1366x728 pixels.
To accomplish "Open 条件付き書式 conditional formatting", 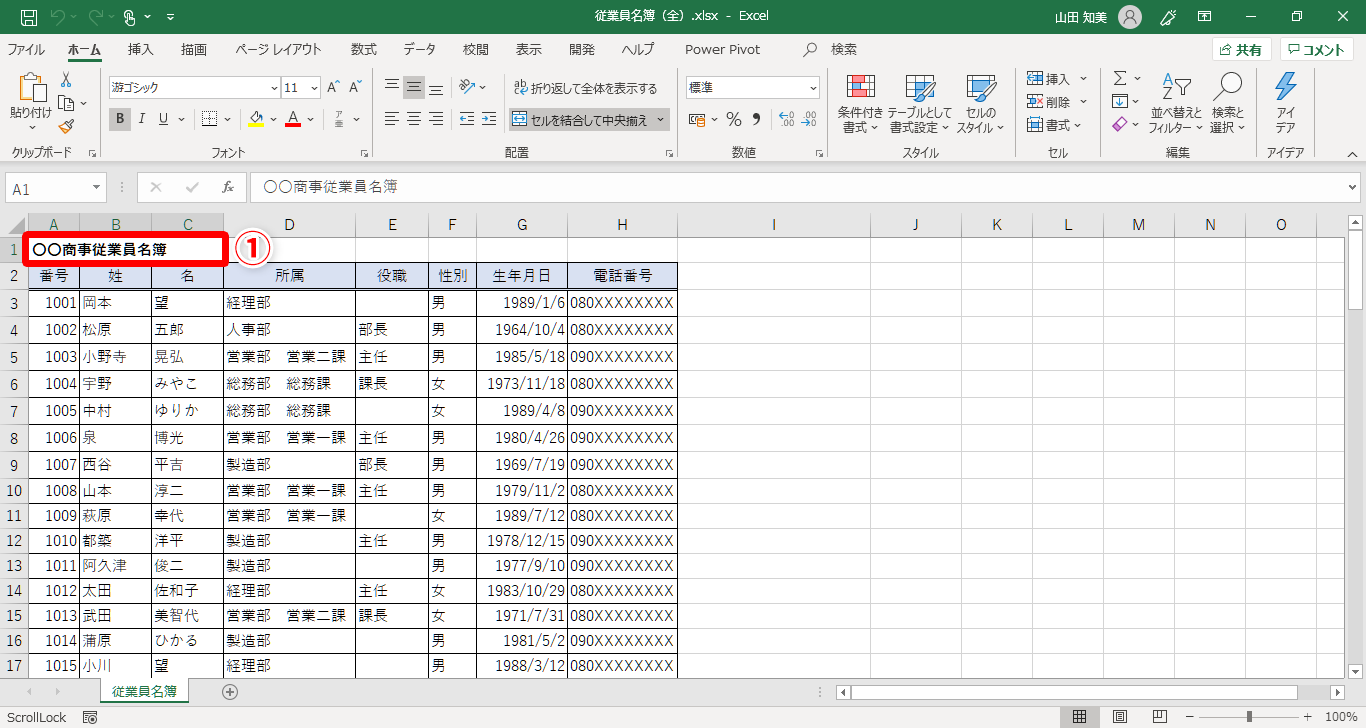I will pos(861,104).
